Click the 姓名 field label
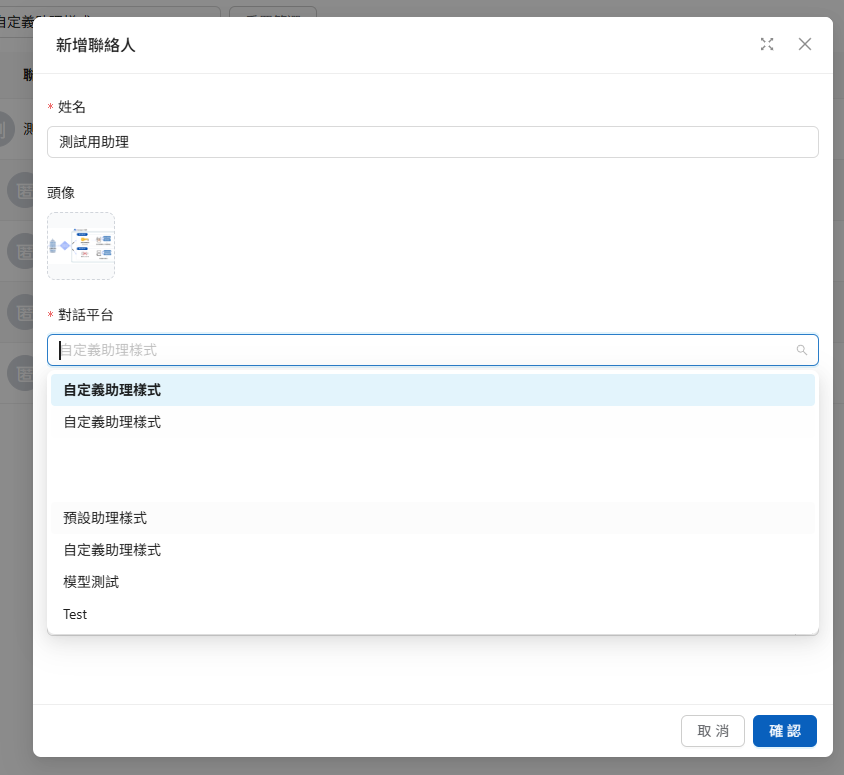Screen dimensions: 844x775 coord(72,107)
